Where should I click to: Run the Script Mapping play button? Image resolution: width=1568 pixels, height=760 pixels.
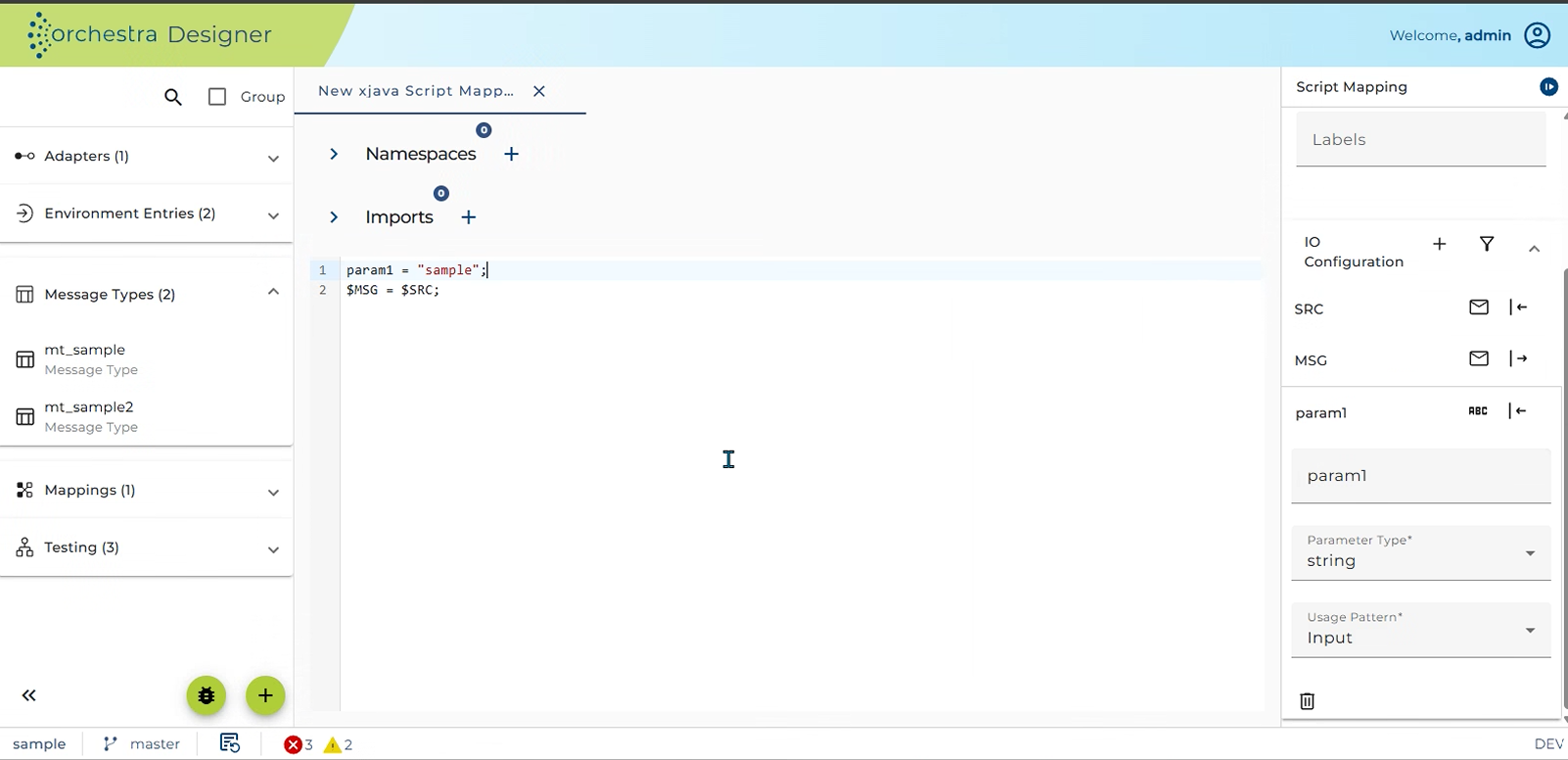tap(1548, 87)
